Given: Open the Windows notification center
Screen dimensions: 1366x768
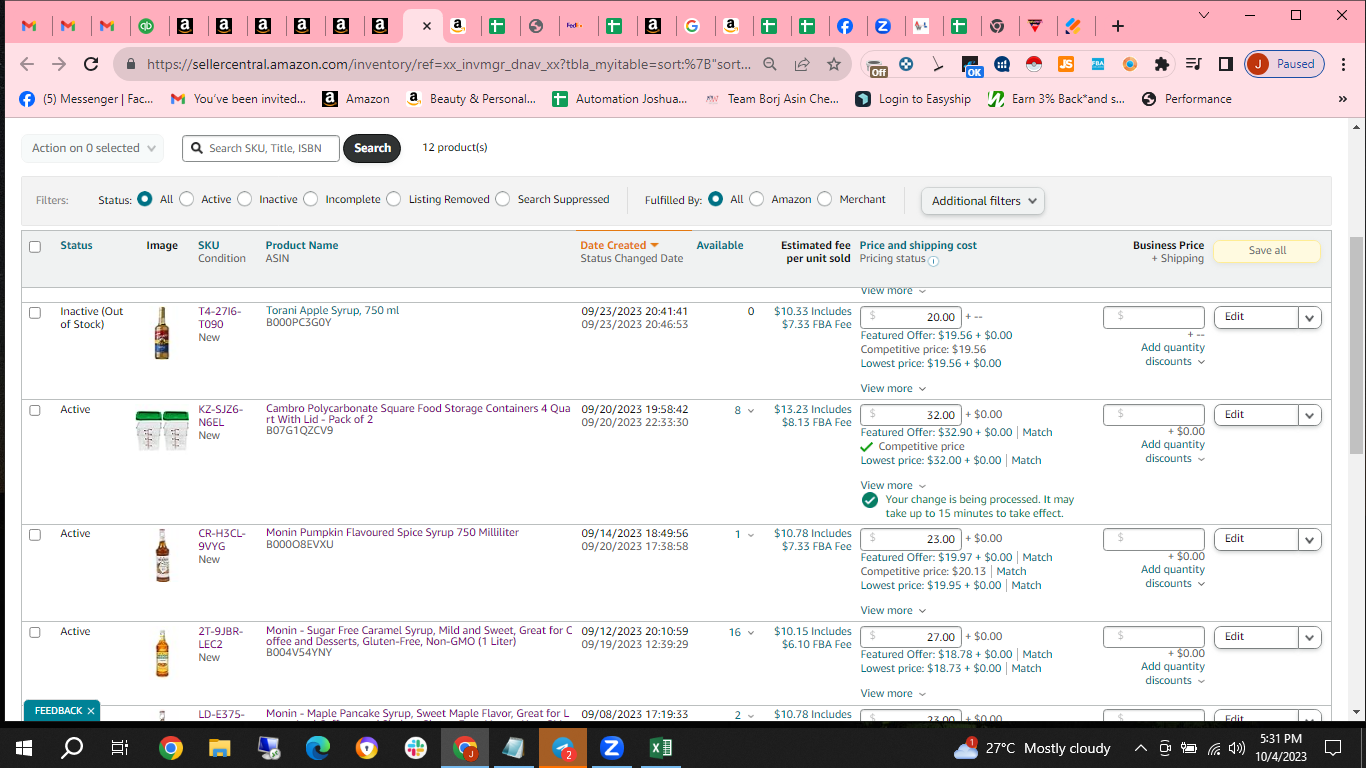Looking at the screenshot, I should click(1333, 748).
